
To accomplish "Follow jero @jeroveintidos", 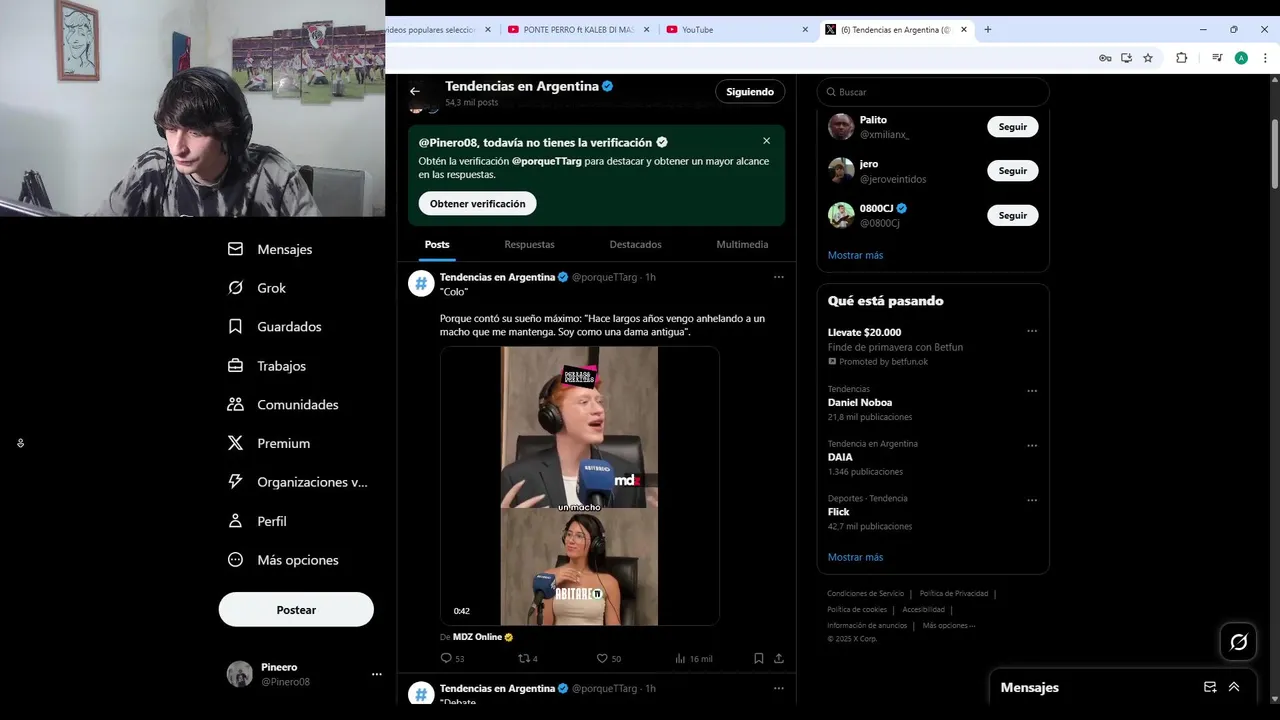I will click(1012, 171).
